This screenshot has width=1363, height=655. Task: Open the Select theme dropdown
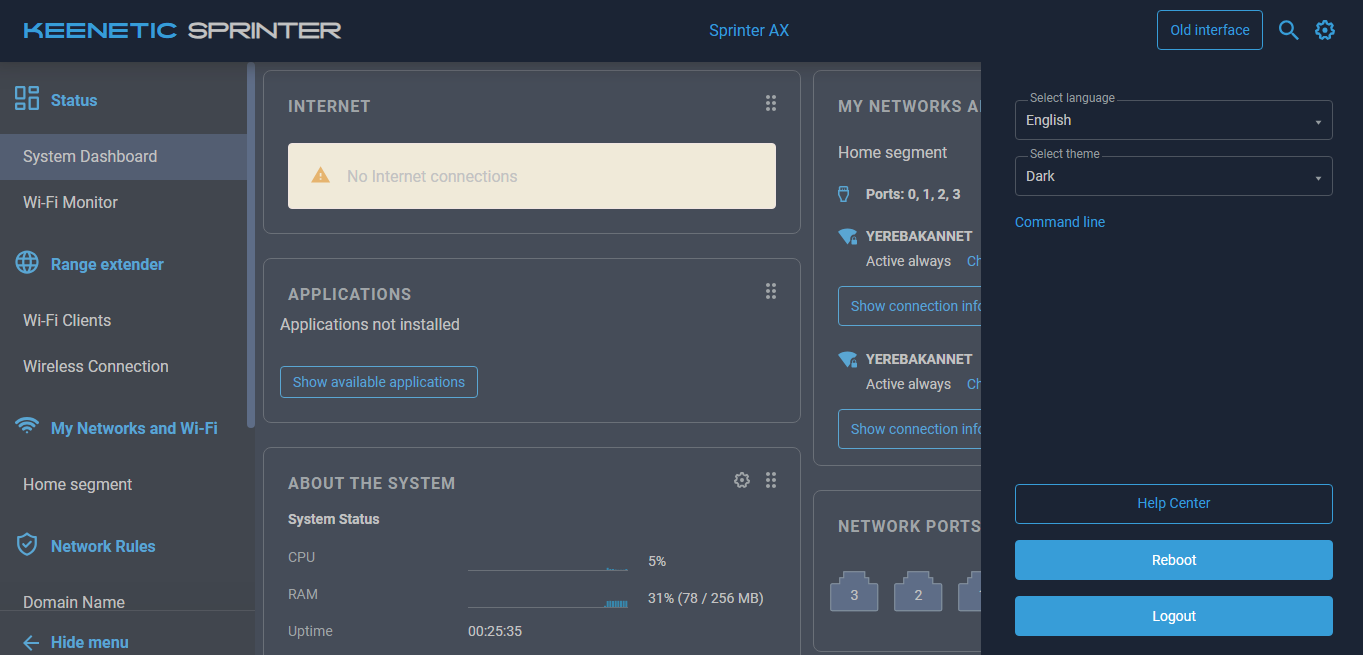tap(1174, 176)
